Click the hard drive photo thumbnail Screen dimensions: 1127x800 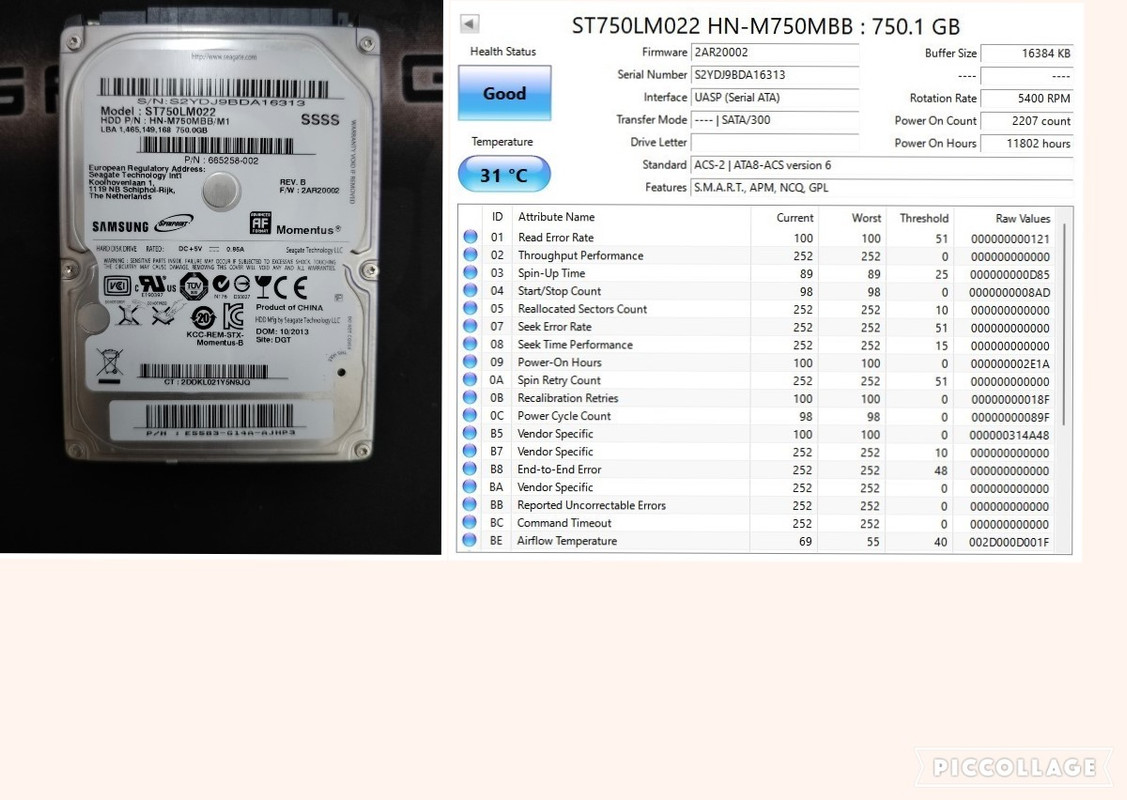pos(221,277)
